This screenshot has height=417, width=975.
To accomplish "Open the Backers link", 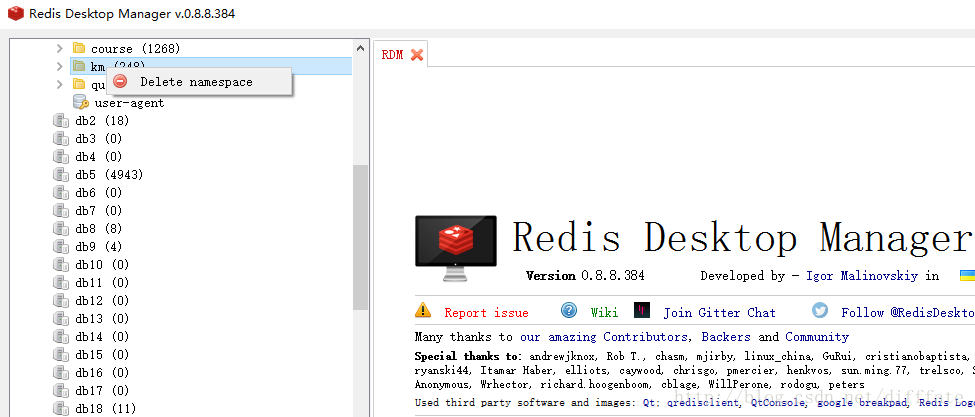I will tap(726, 337).
